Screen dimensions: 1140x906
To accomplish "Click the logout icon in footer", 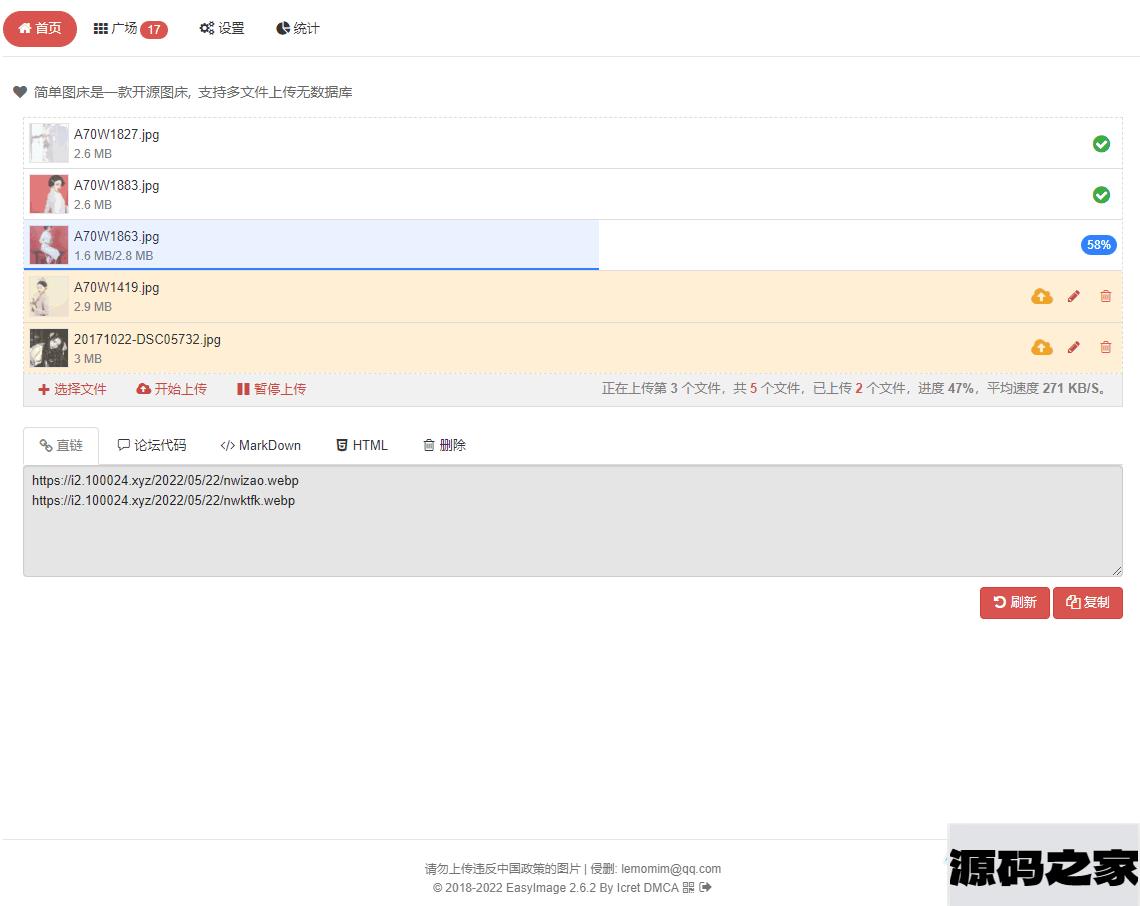I will point(705,887).
